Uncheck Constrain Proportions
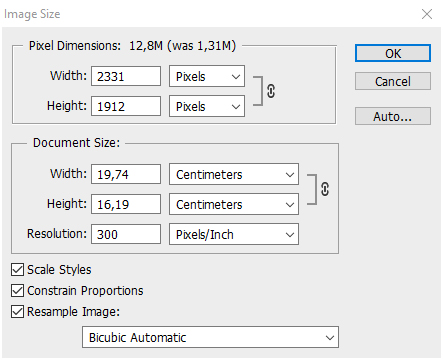444x360 pixels. [17, 291]
